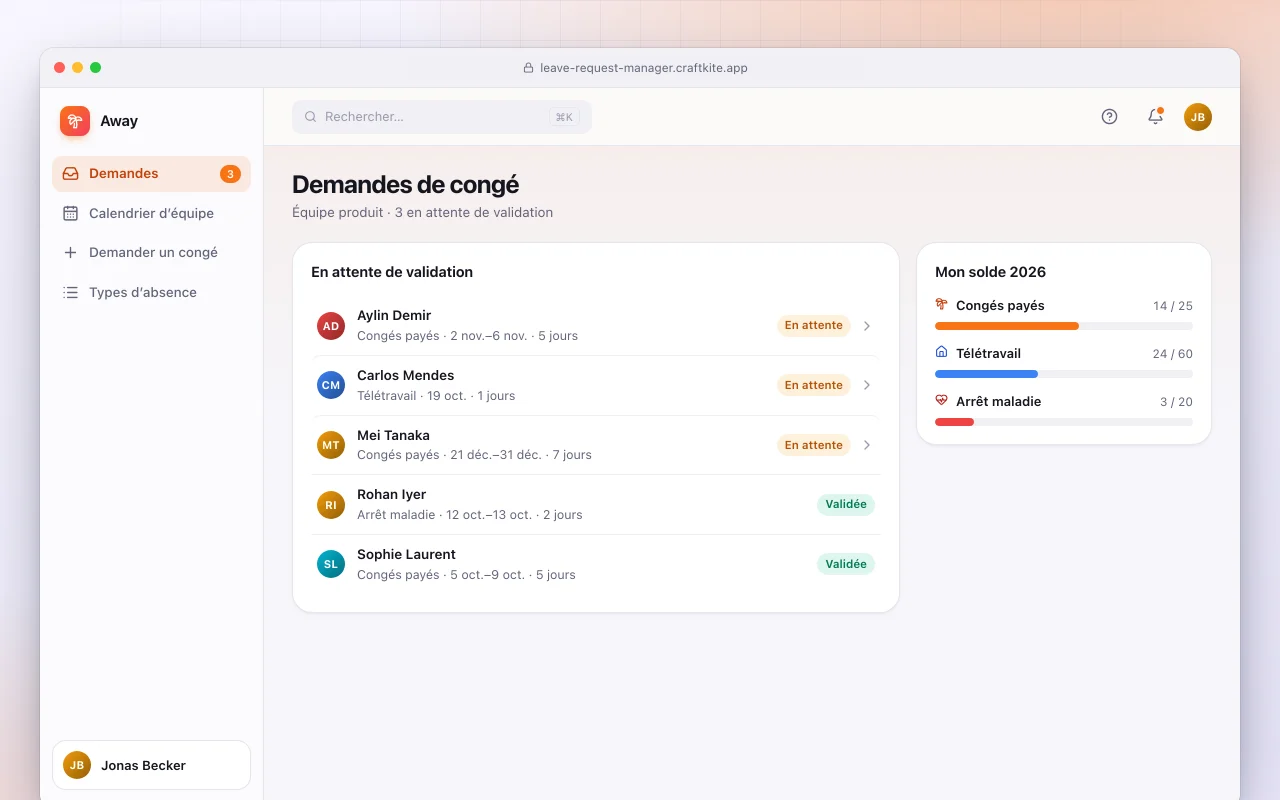Screen dimensions: 1280x800
Task: Go to the Demandes section
Action: [x=151, y=174]
